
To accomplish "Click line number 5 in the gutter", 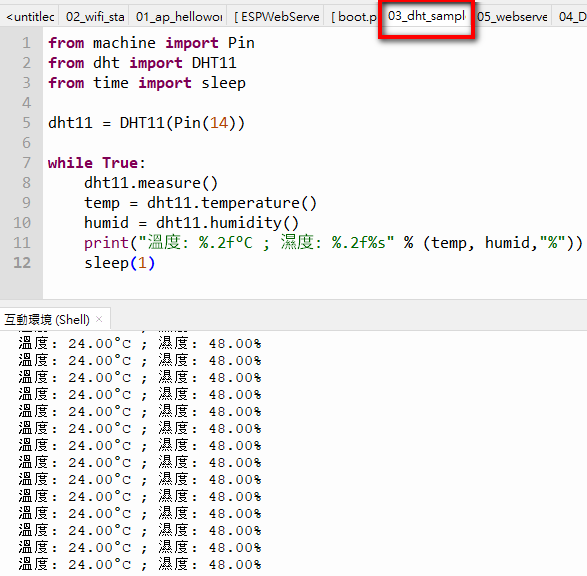I will tap(26, 123).
